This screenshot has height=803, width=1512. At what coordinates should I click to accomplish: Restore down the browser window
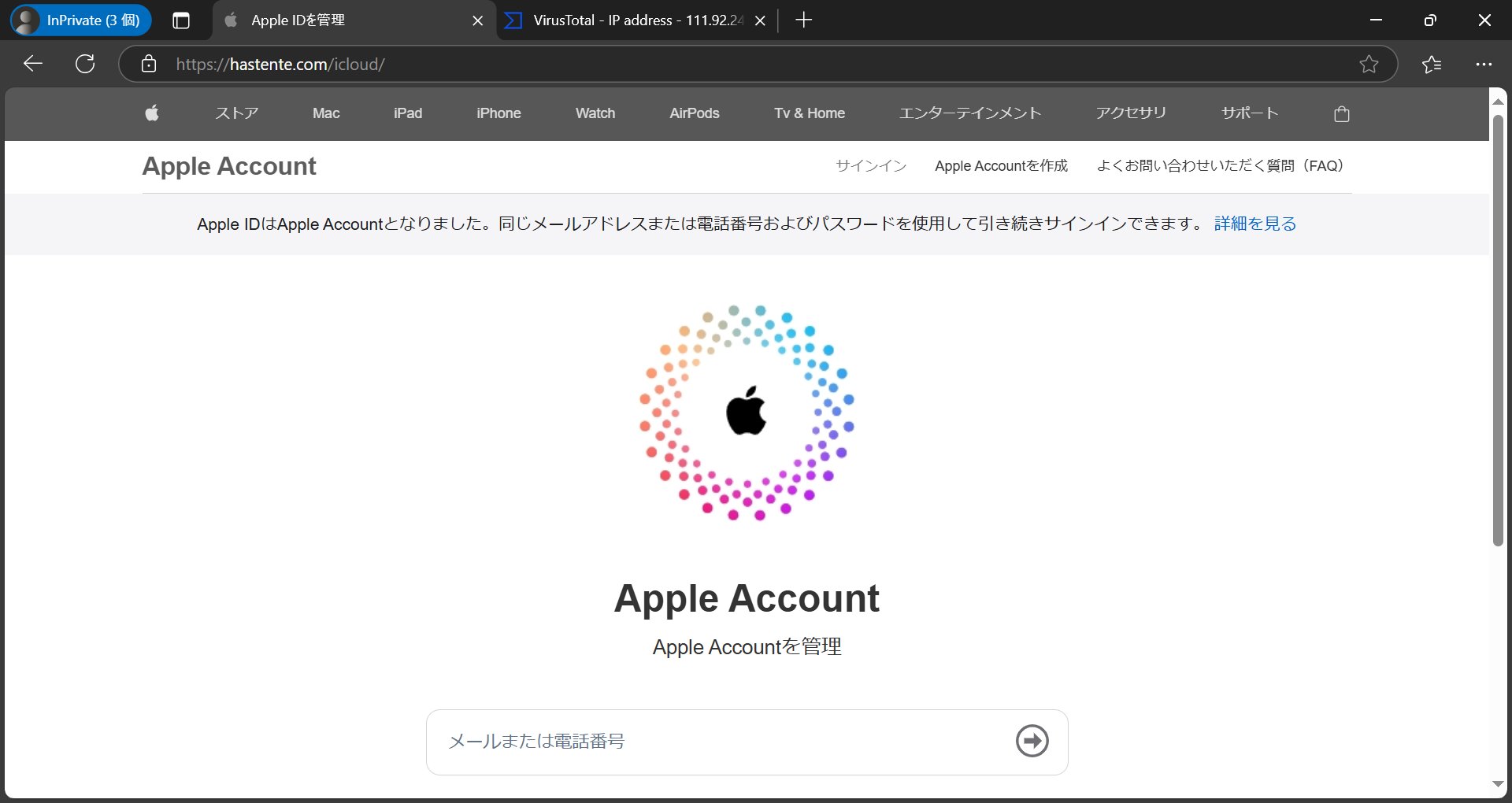[x=1430, y=20]
